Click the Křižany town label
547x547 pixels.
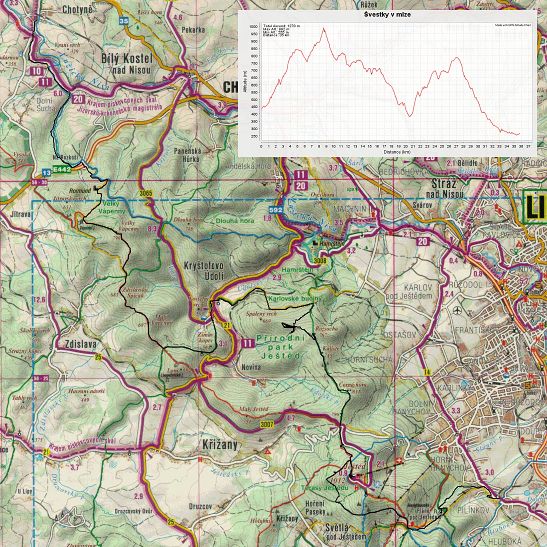click(220, 444)
